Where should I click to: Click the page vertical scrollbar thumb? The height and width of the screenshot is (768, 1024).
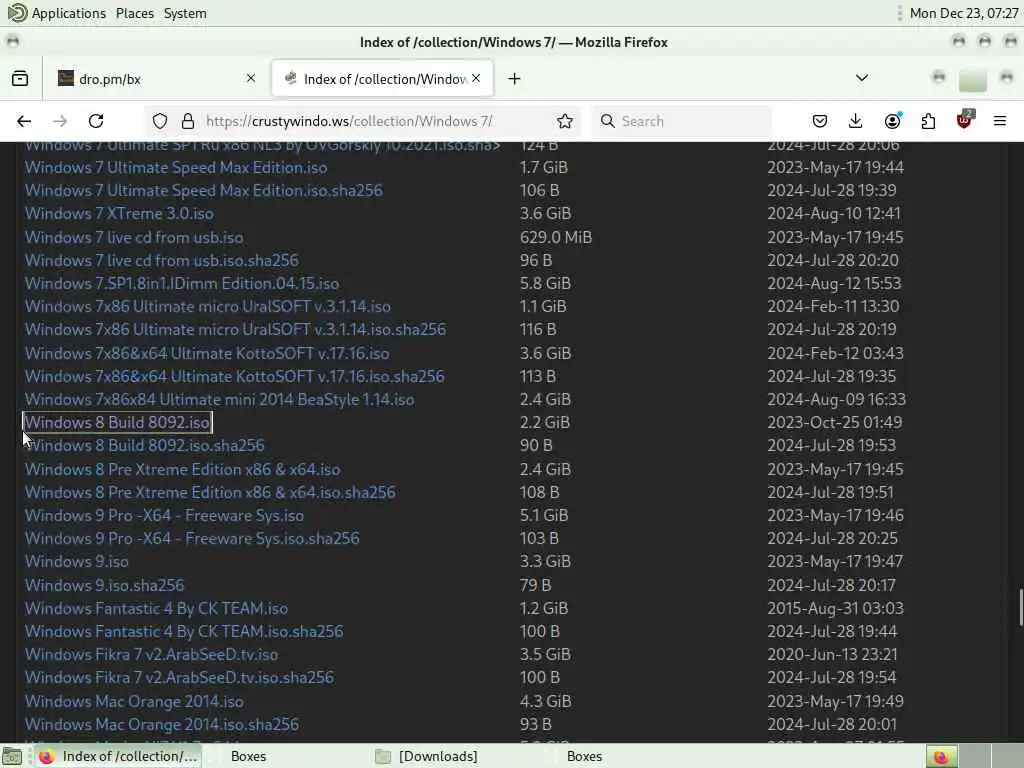1020,607
